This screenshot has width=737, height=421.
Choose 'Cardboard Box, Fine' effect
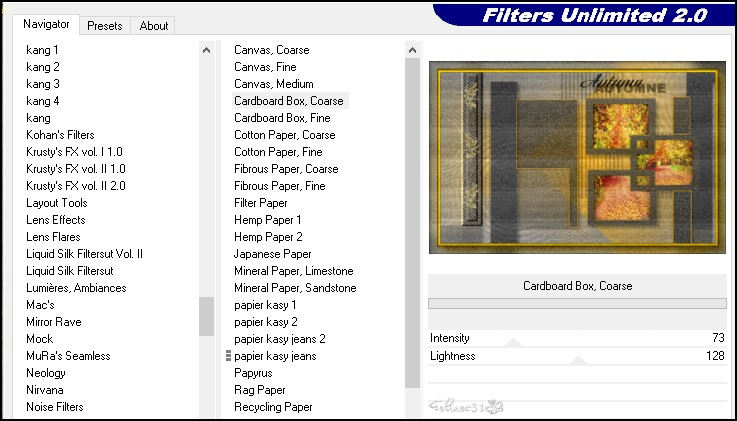tap(282, 118)
